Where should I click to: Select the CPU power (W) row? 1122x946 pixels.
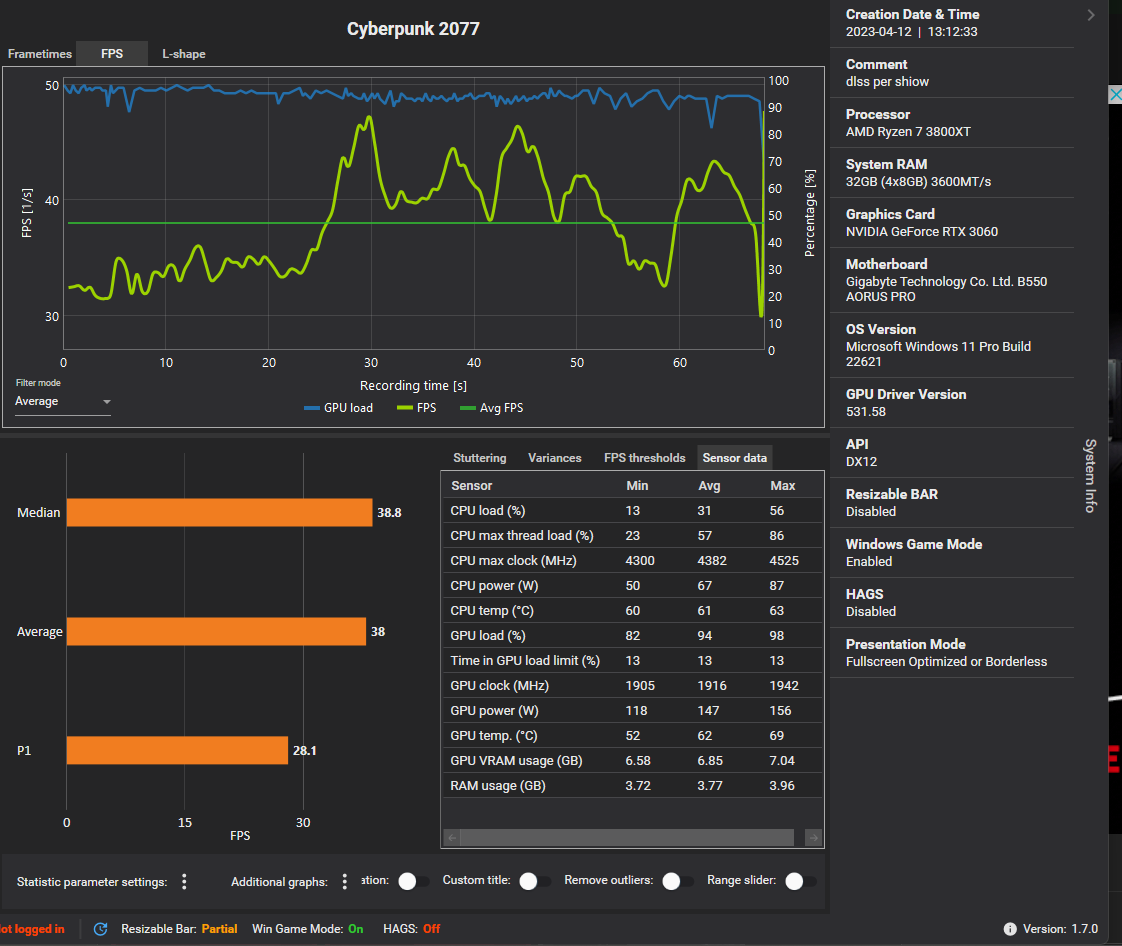(x=633, y=586)
